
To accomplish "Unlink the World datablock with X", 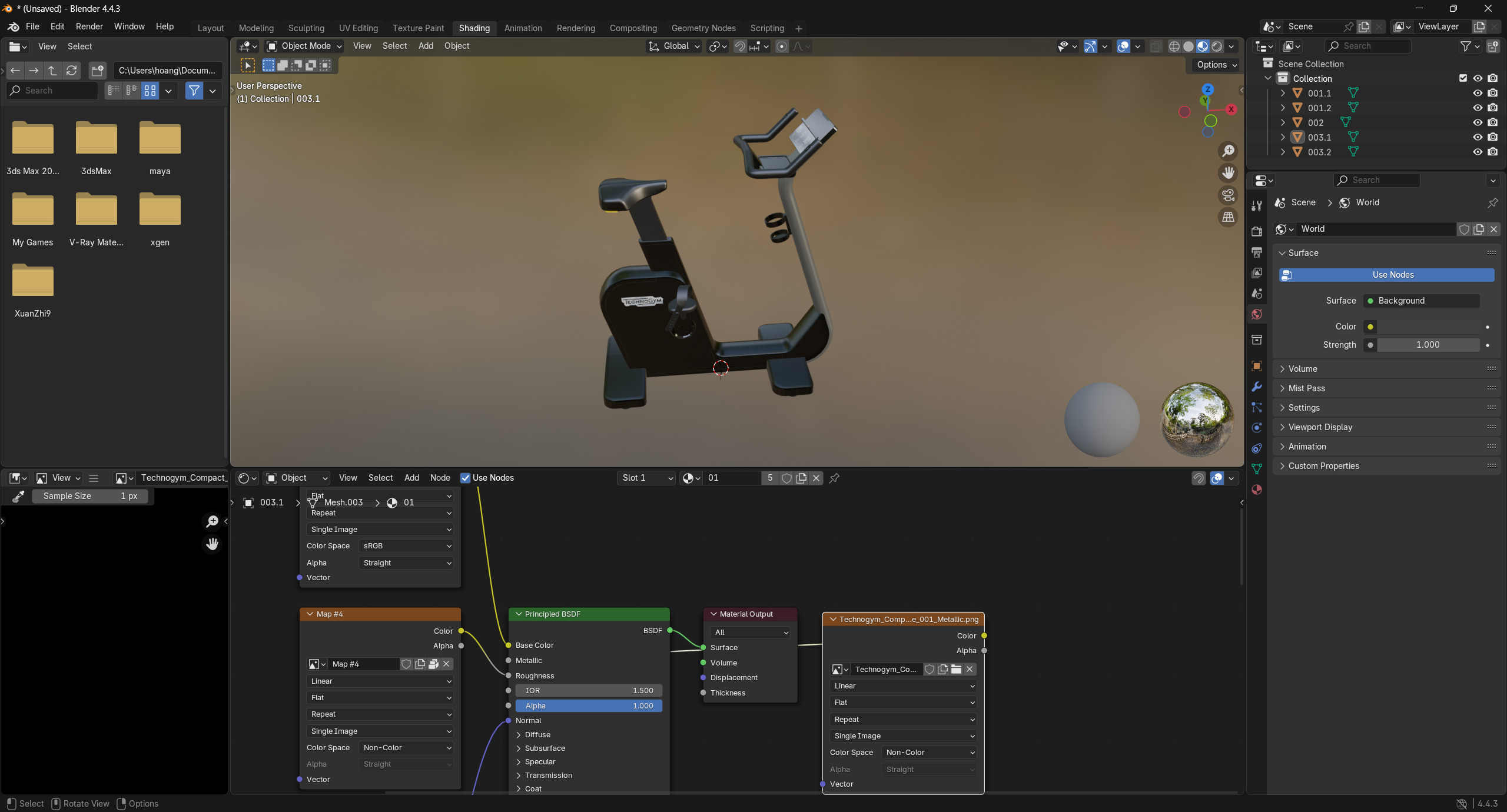I will pos(1493,229).
